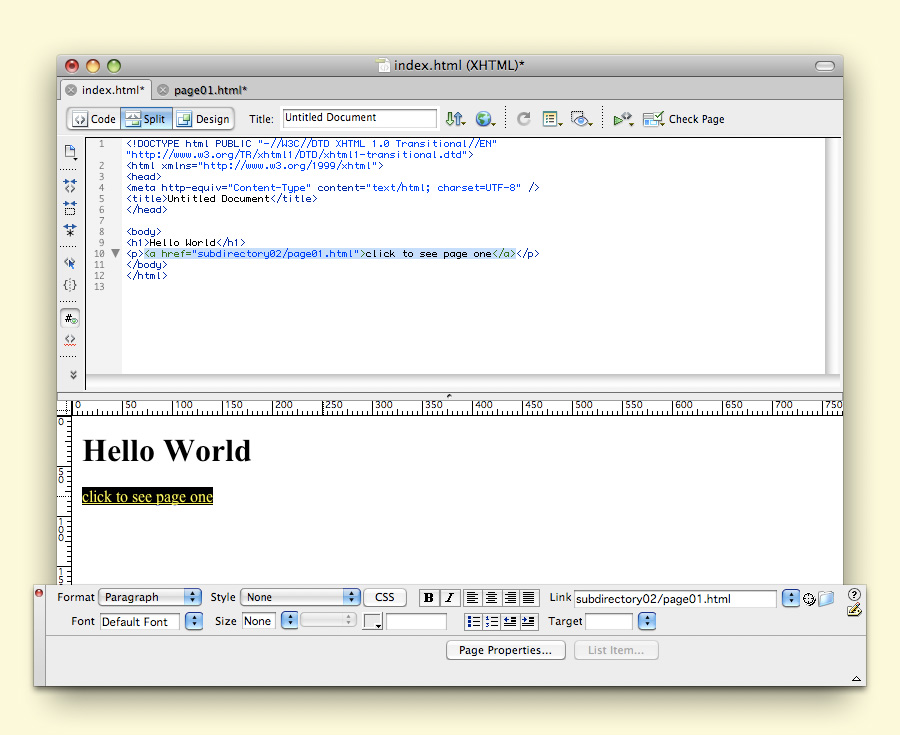The height and width of the screenshot is (735, 900).
Task: Open the Style dropdown
Action: coord(300,597)
